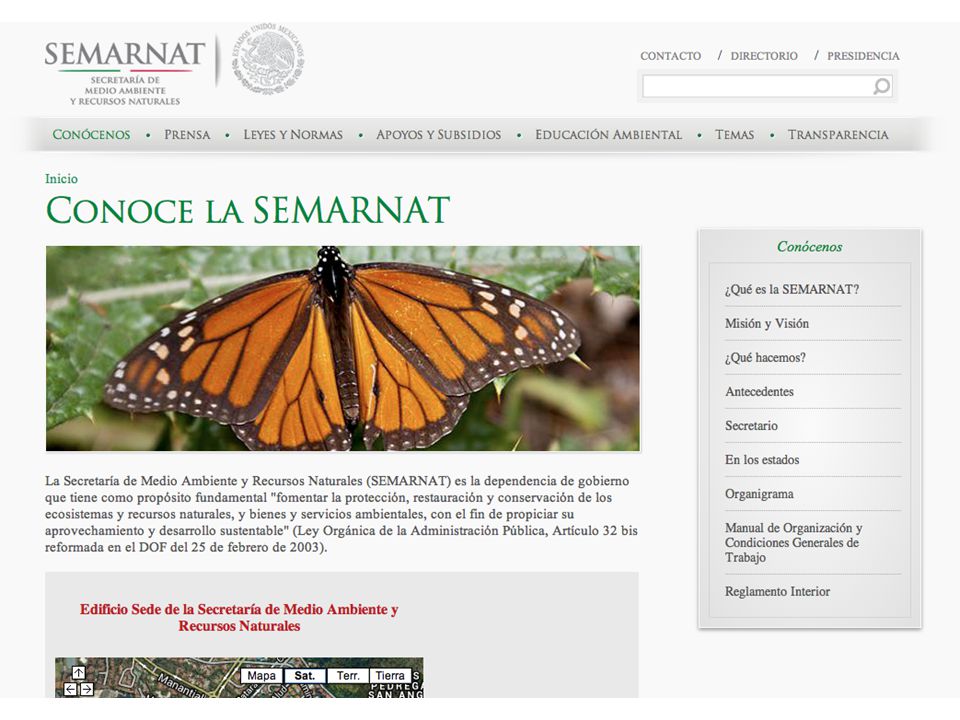Open ¿Qué es la SEMARNAT? sidebar link

[x=792, y=290]
